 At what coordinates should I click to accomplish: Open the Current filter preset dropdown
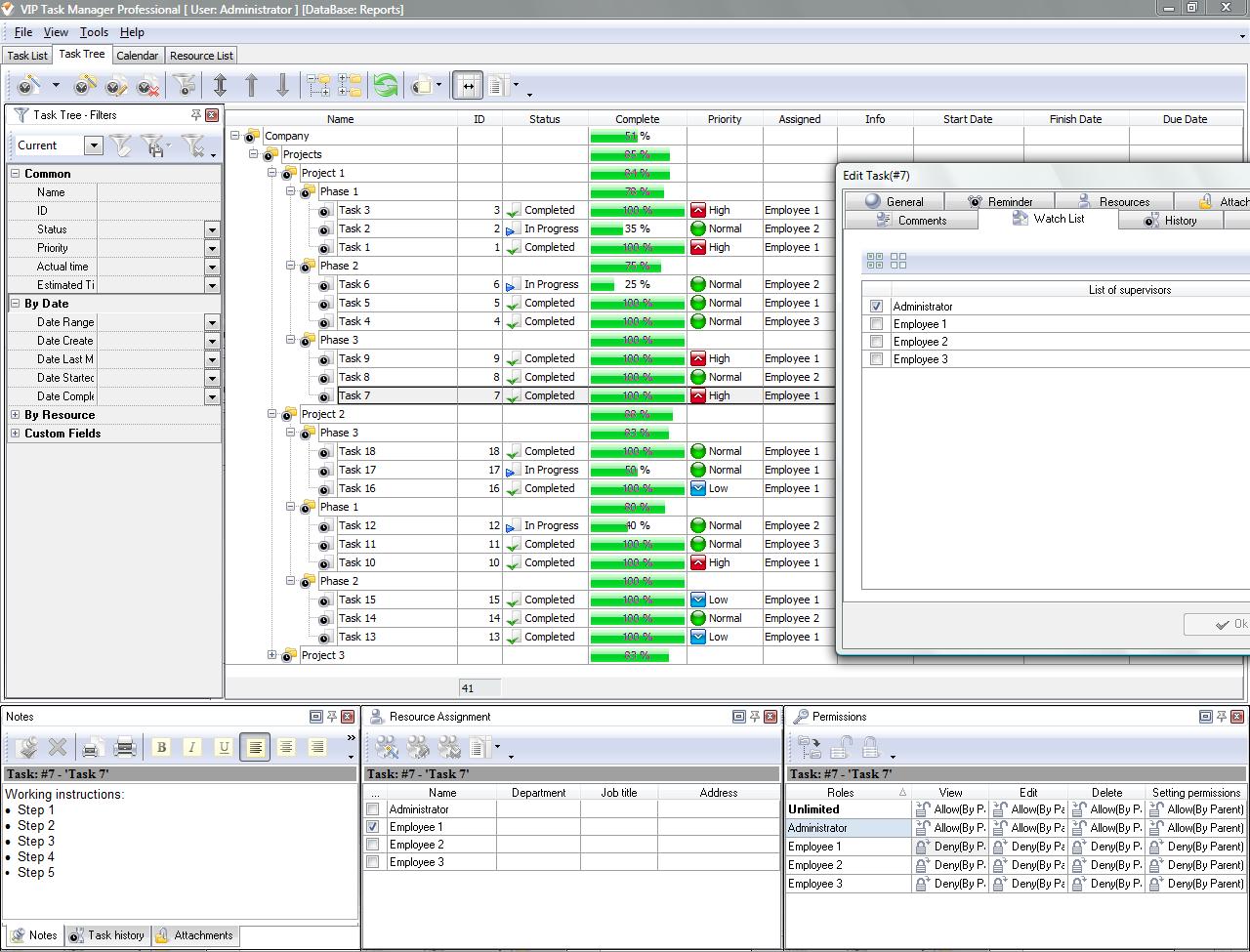point(94,145)
